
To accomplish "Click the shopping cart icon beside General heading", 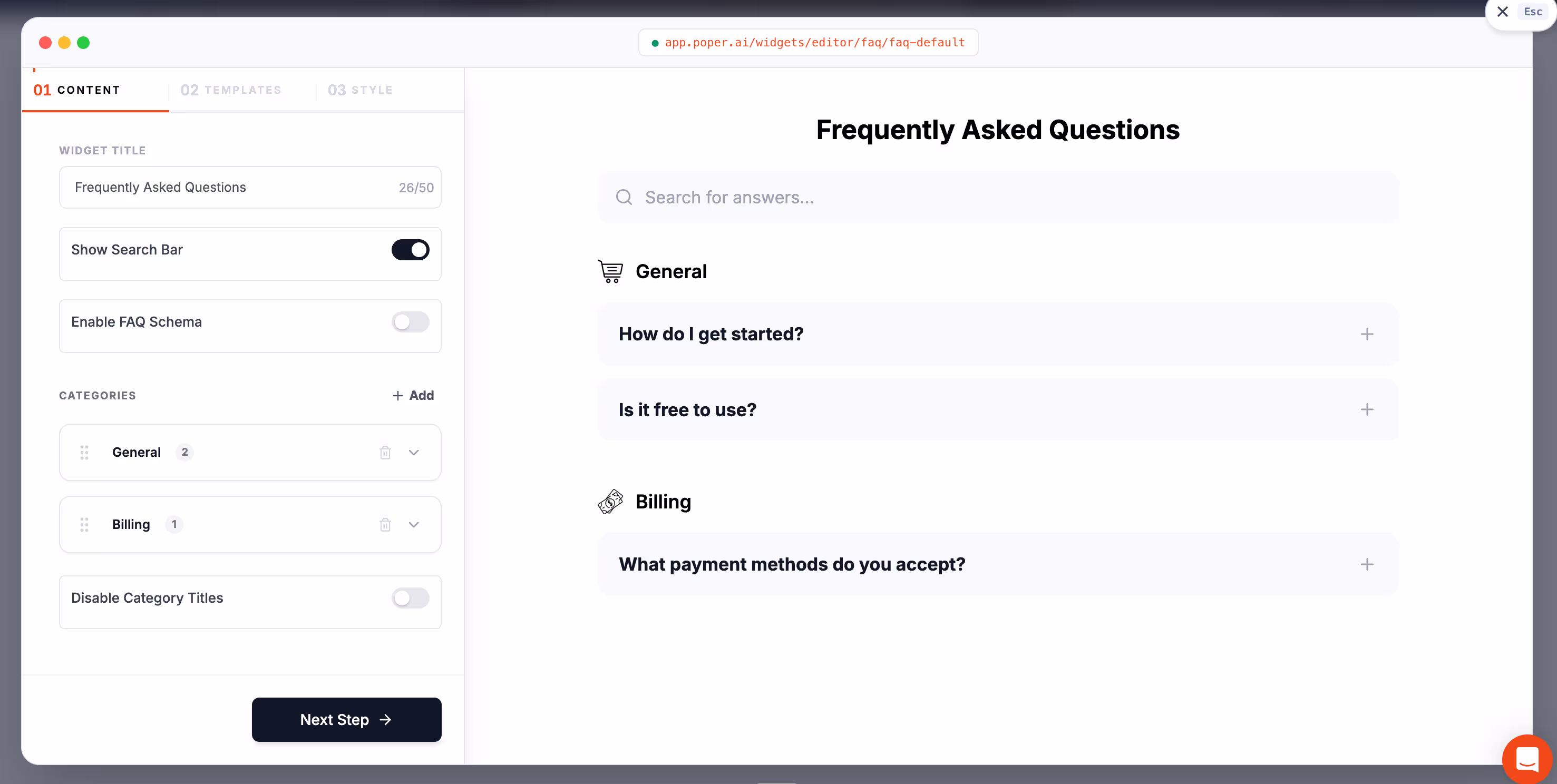I will pos(610,271).
